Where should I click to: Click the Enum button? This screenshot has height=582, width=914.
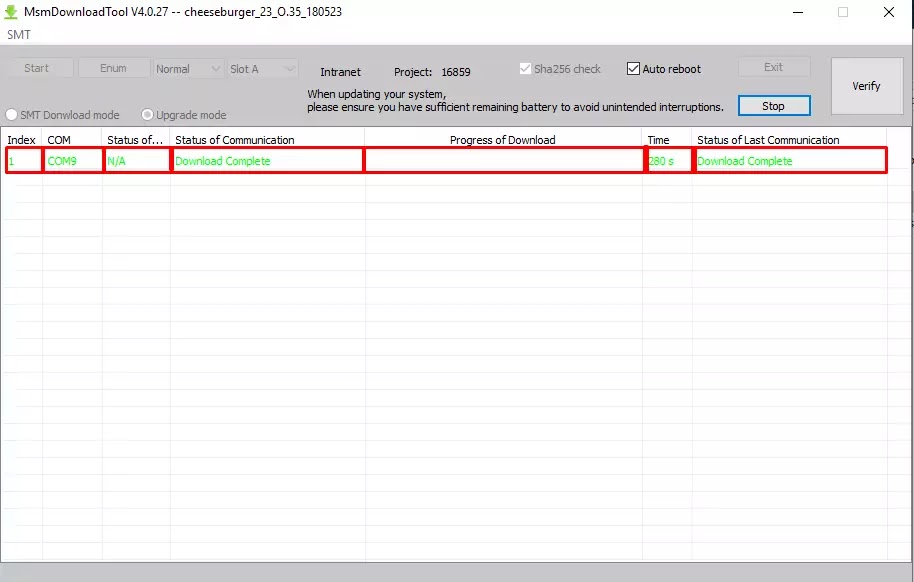(x=114, y=68)
